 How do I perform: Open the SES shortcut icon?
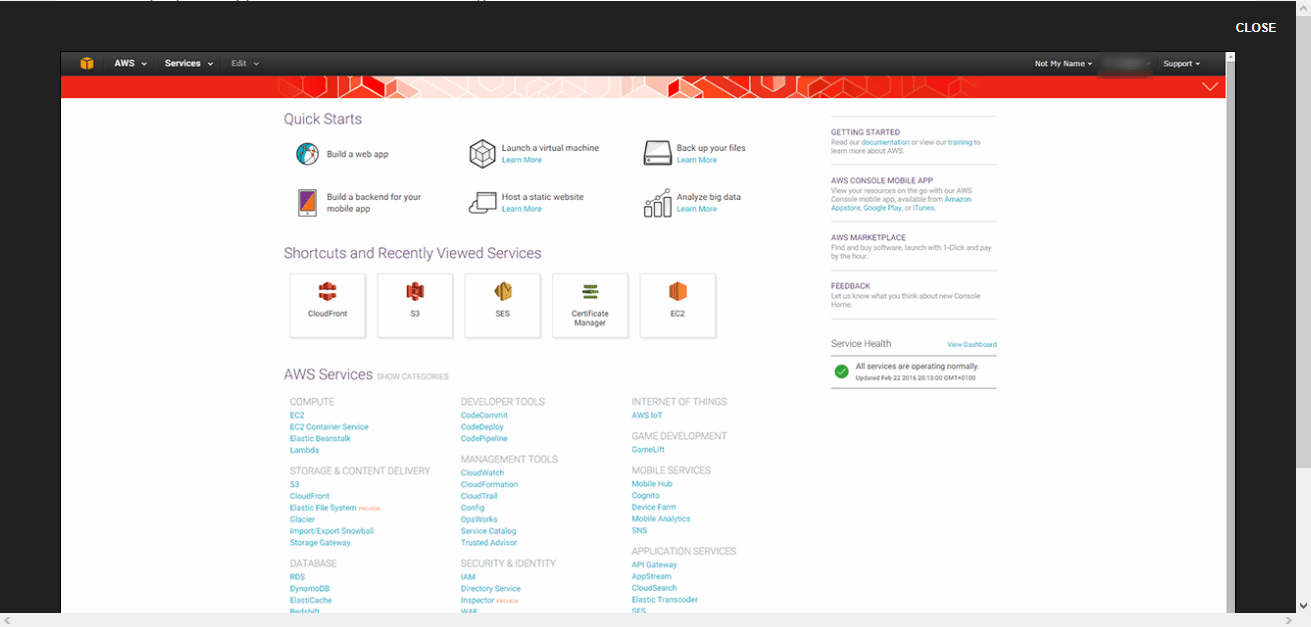pos(503,291)
